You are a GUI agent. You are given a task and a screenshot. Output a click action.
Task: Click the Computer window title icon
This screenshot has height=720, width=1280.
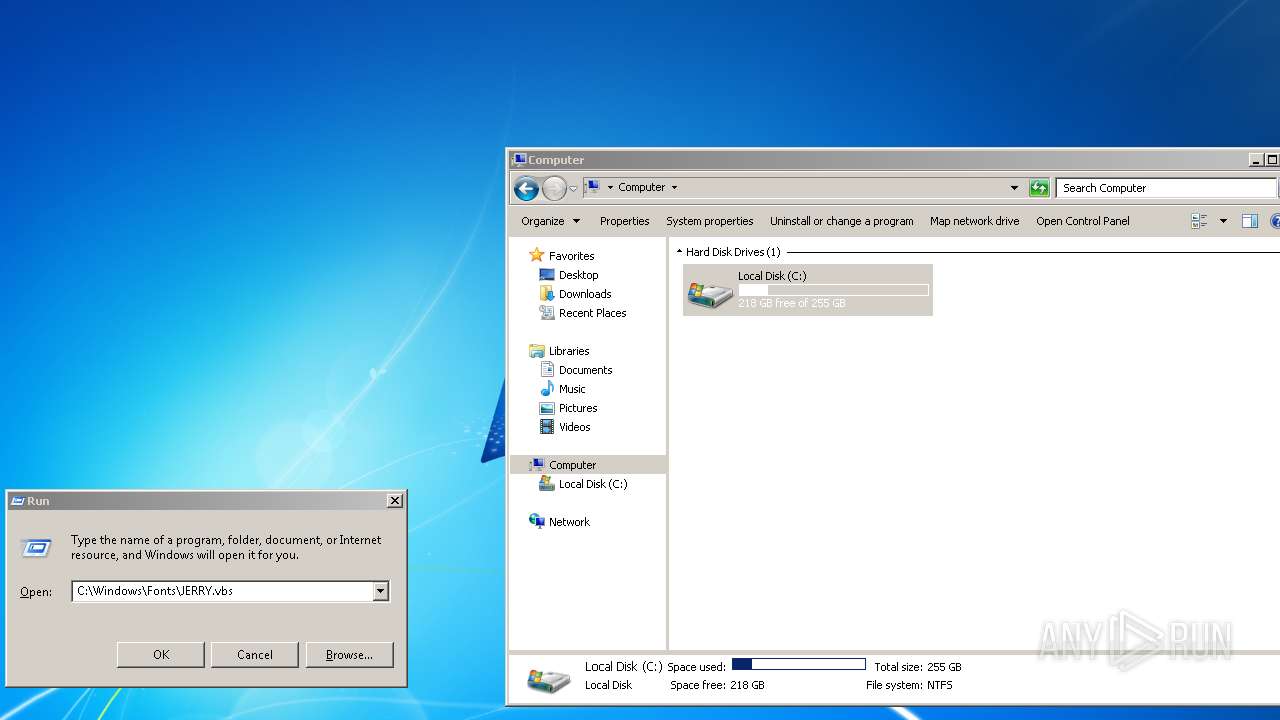tap(519, 160)
